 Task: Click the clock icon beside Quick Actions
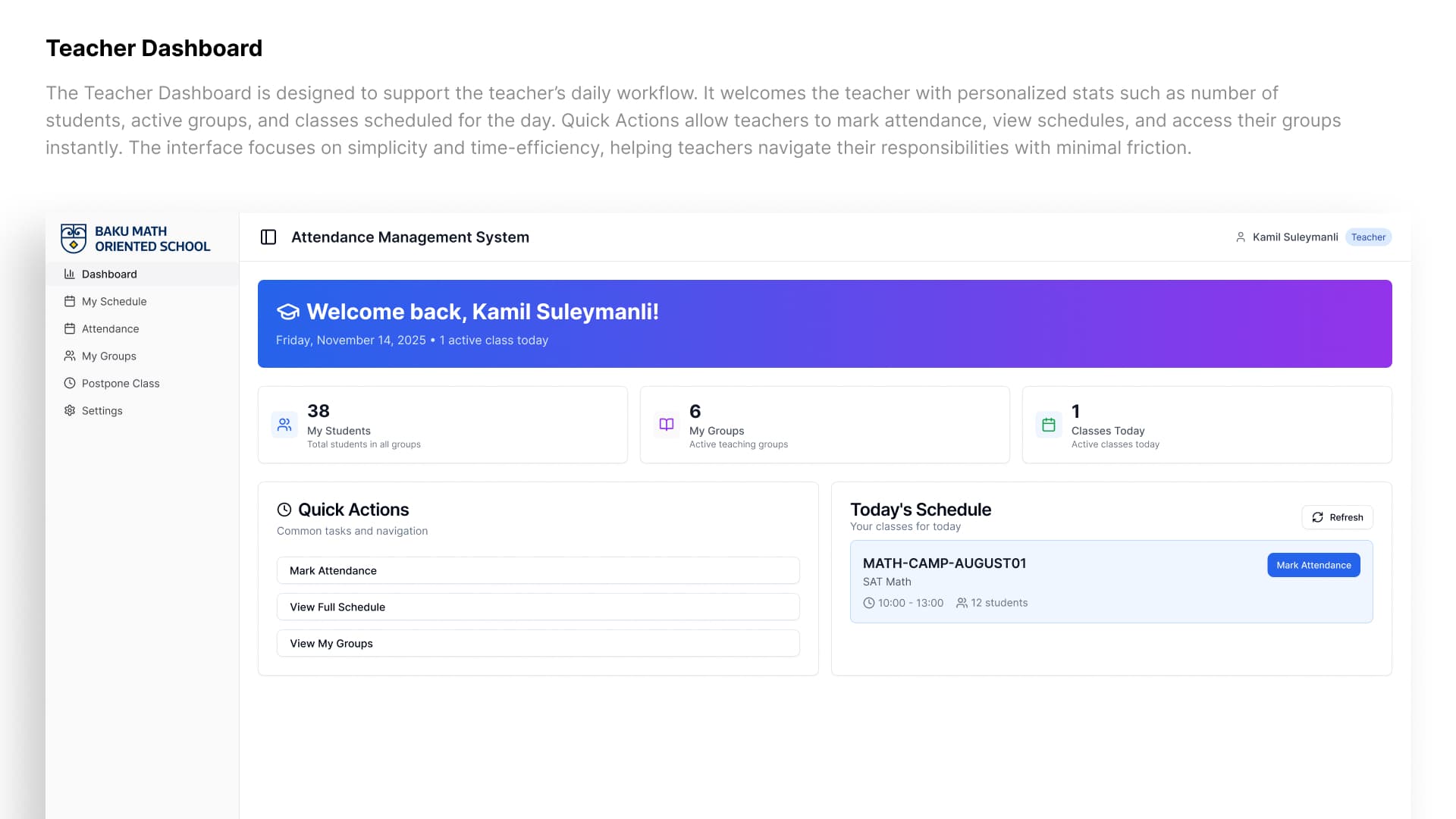tap(284, 510)
